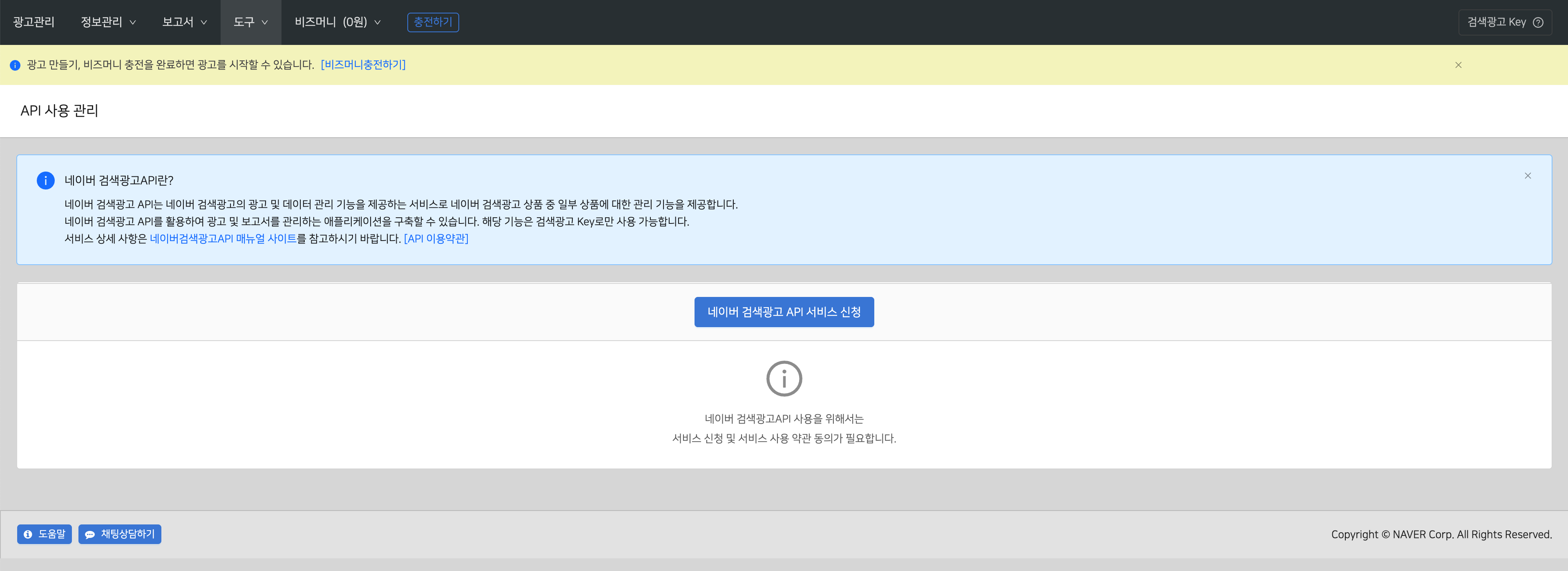Expand the 보고서 dropdown menu
The image size is (1568, 571).
(x=184, y=22)
